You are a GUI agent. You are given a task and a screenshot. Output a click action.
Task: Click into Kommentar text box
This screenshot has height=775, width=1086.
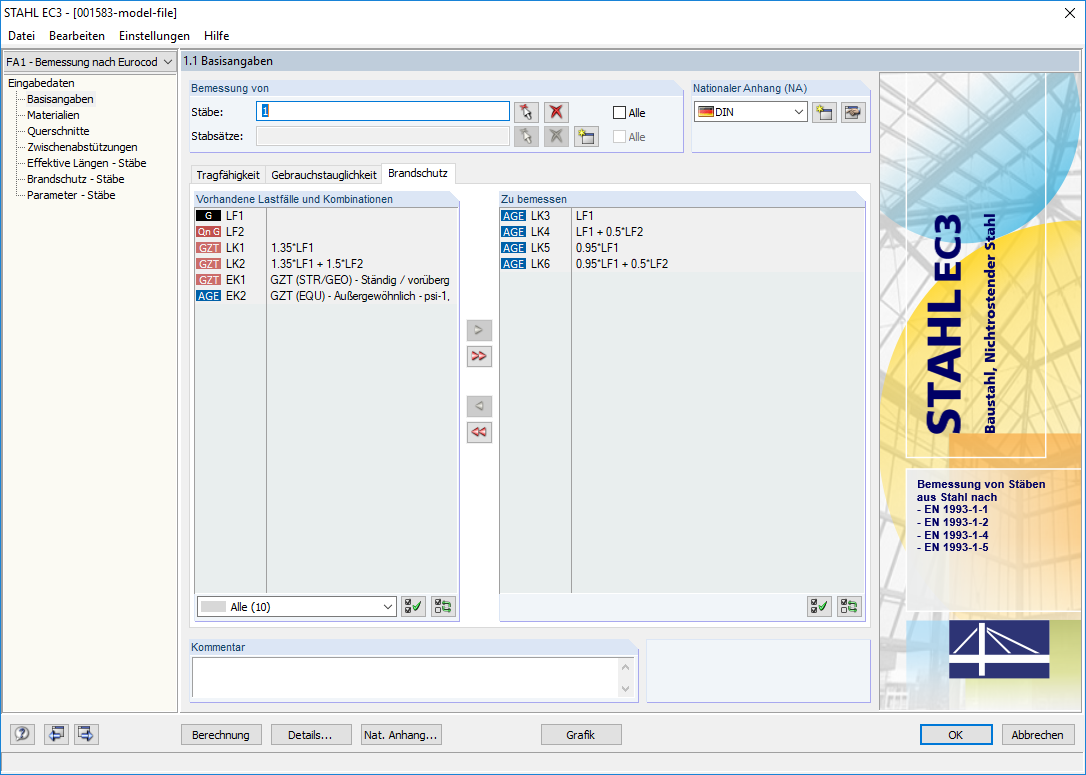405,677
